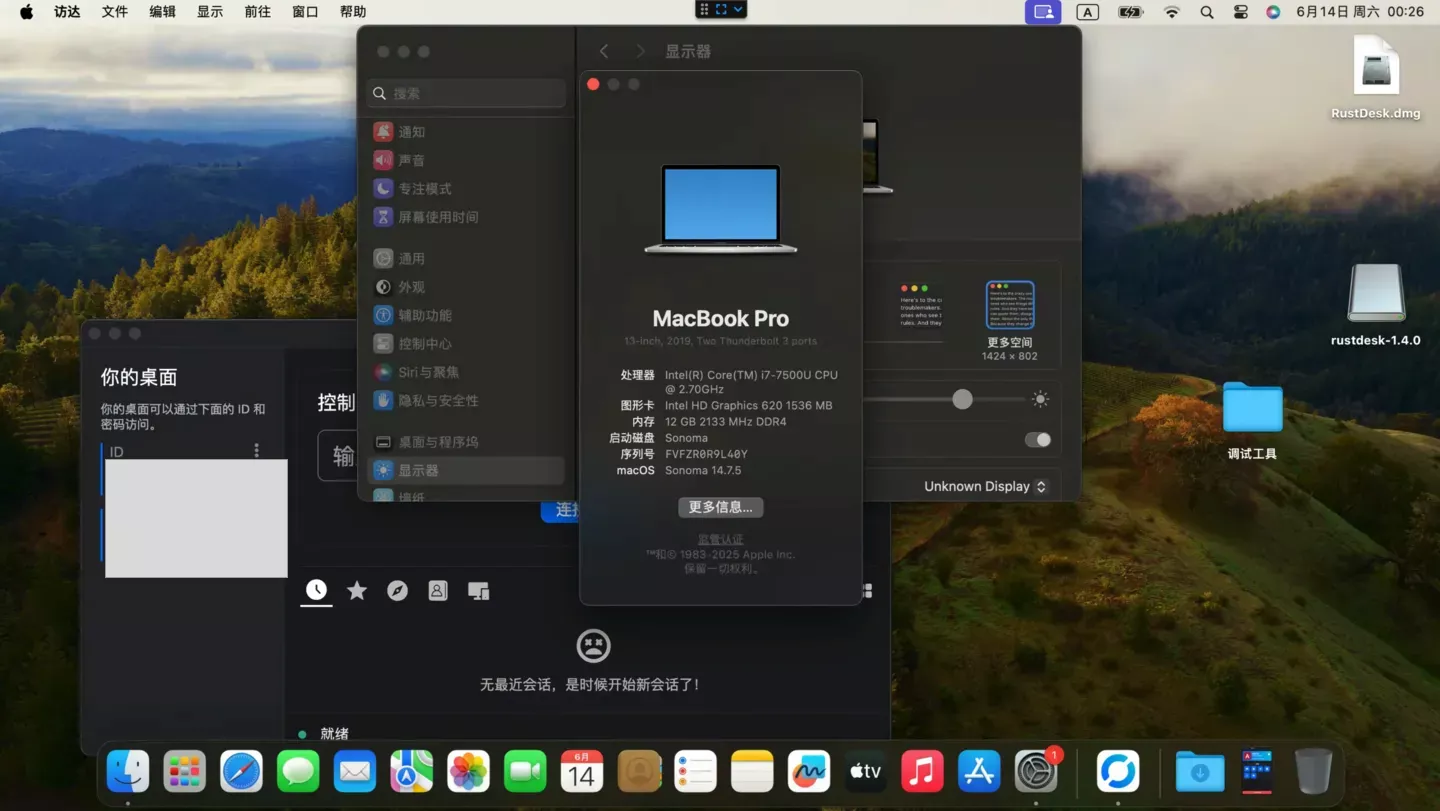
Task: Toggle the switch below the brightness slider
Action: pos(1037,439)
